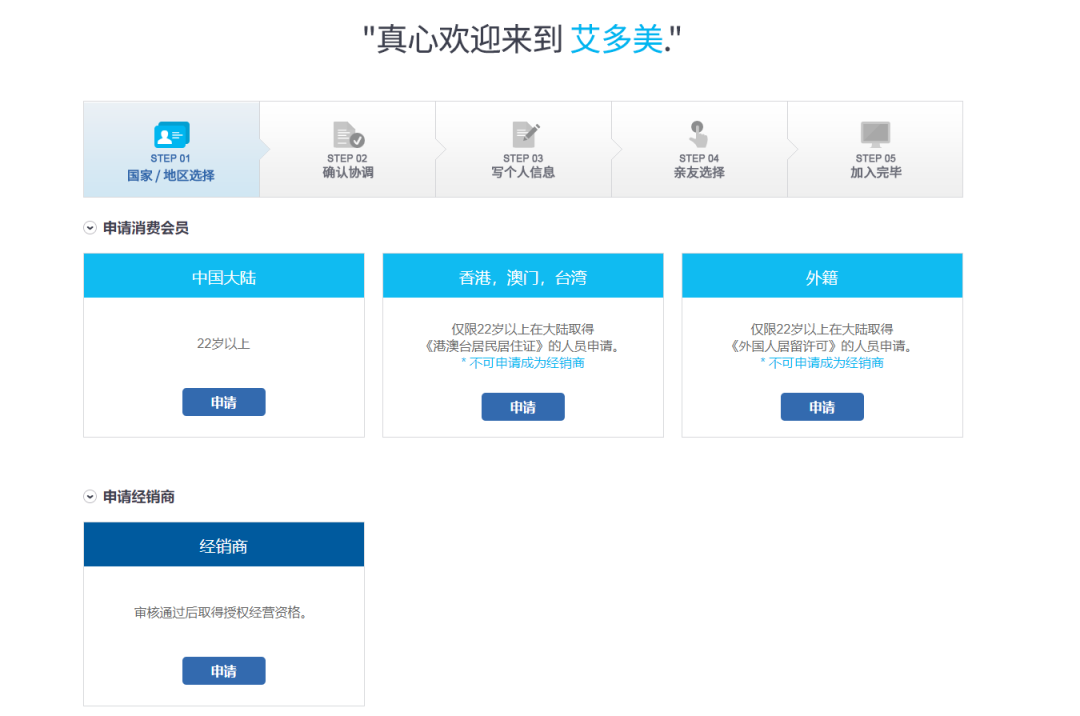This screenshot has width=1080, height=716.
Task: Click the STEP 02 document checkmark icon
Action: [x=348, y=134]
